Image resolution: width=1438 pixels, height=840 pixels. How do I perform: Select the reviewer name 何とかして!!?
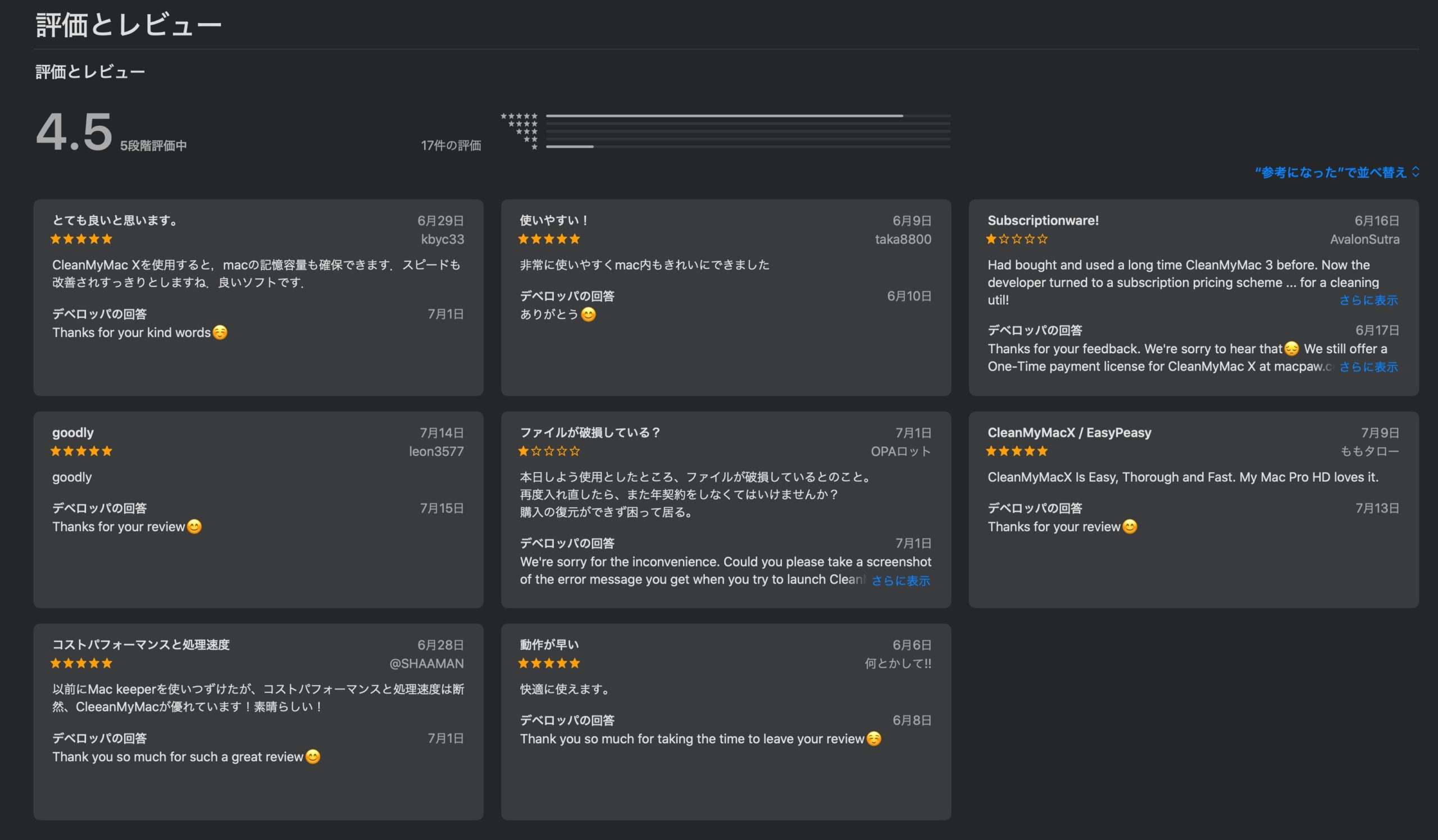click(x=898, y=663)
